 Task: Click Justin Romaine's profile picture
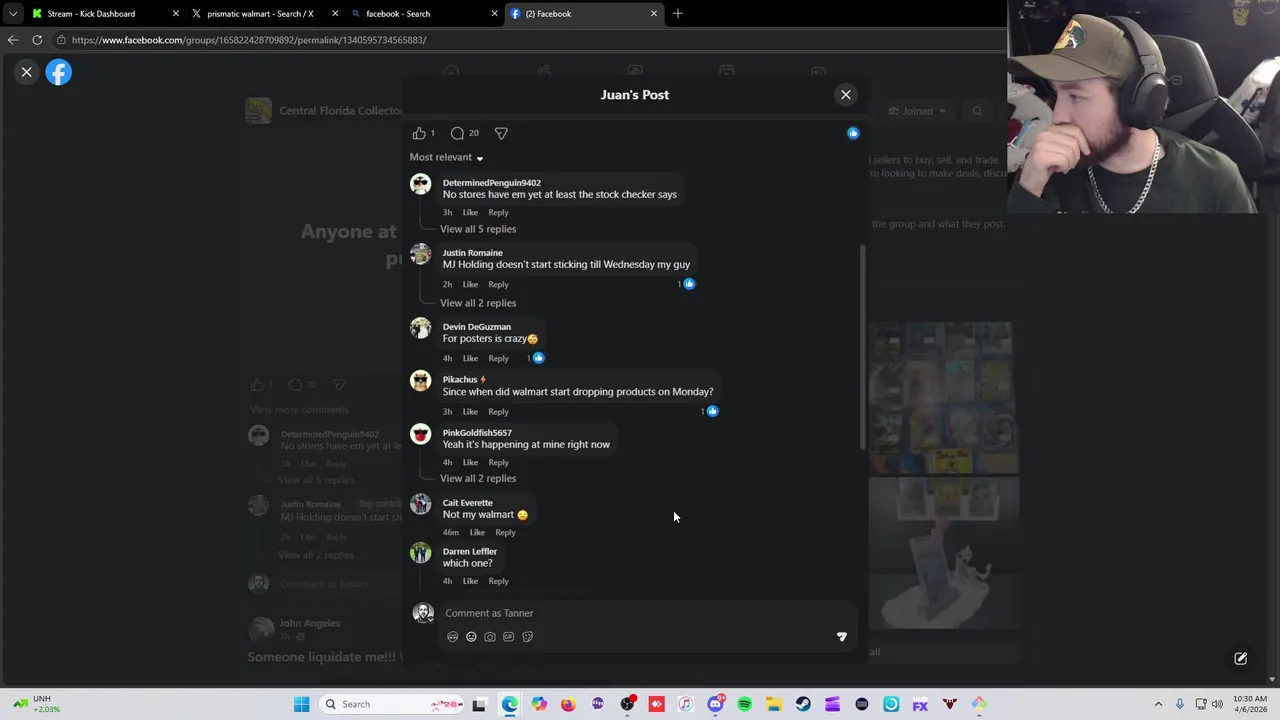point(421,255)
